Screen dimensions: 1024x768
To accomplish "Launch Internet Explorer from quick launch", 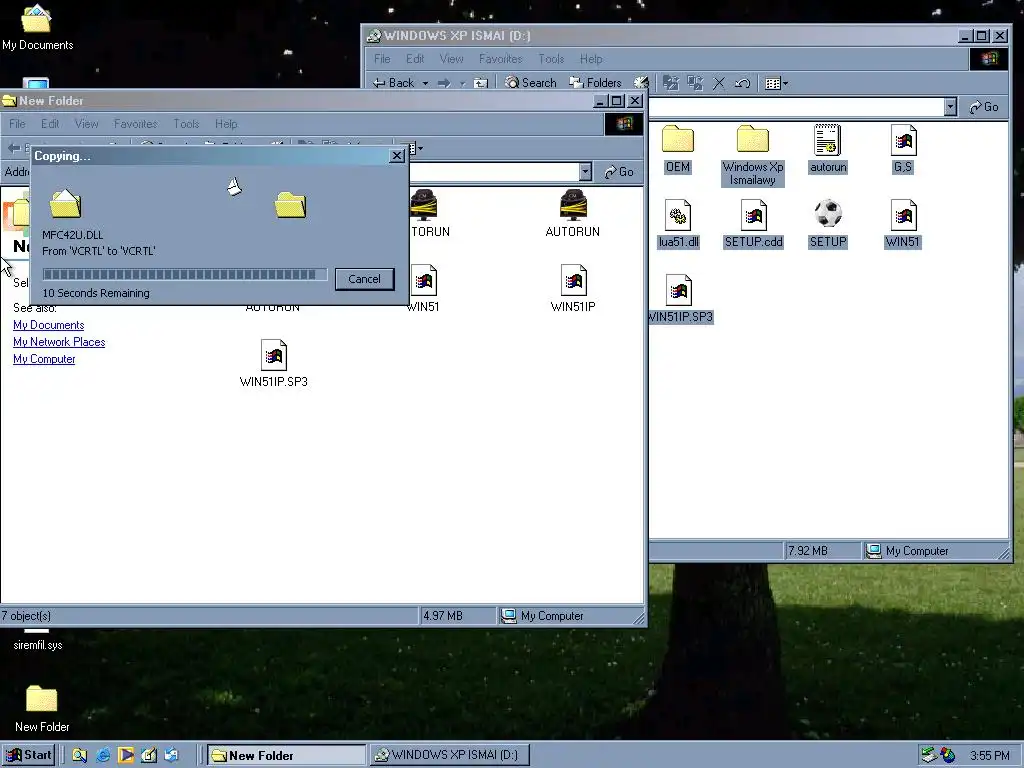I will [x=103, y=756].
